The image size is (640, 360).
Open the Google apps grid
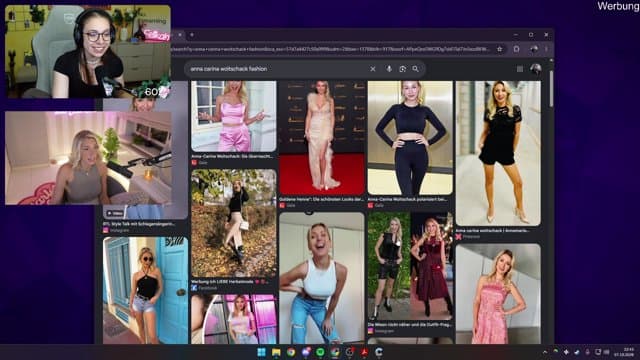coord(520,69)
